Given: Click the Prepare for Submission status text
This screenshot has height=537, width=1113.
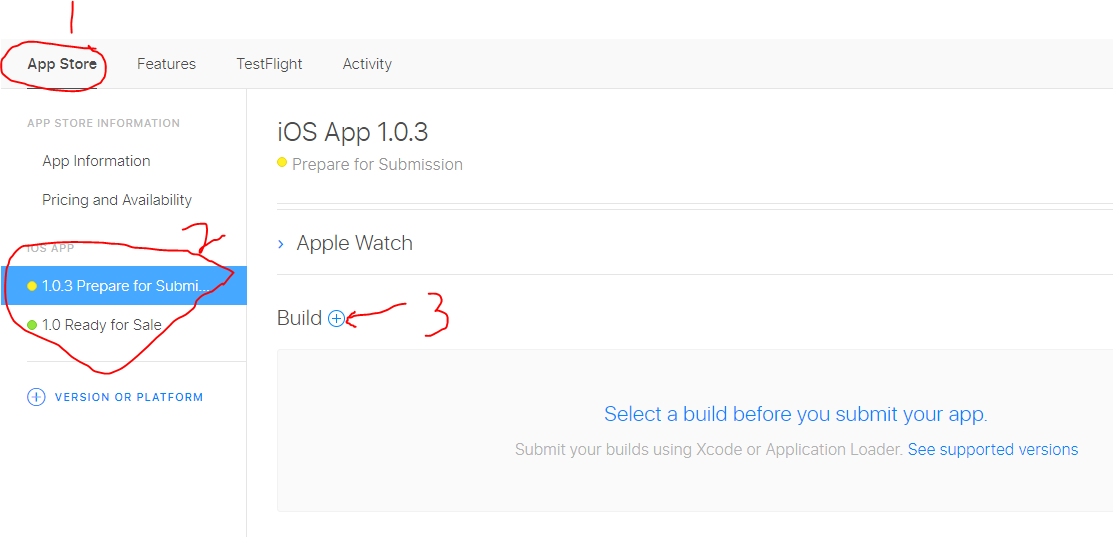Looking at the screenshot, I should (377, 164).
